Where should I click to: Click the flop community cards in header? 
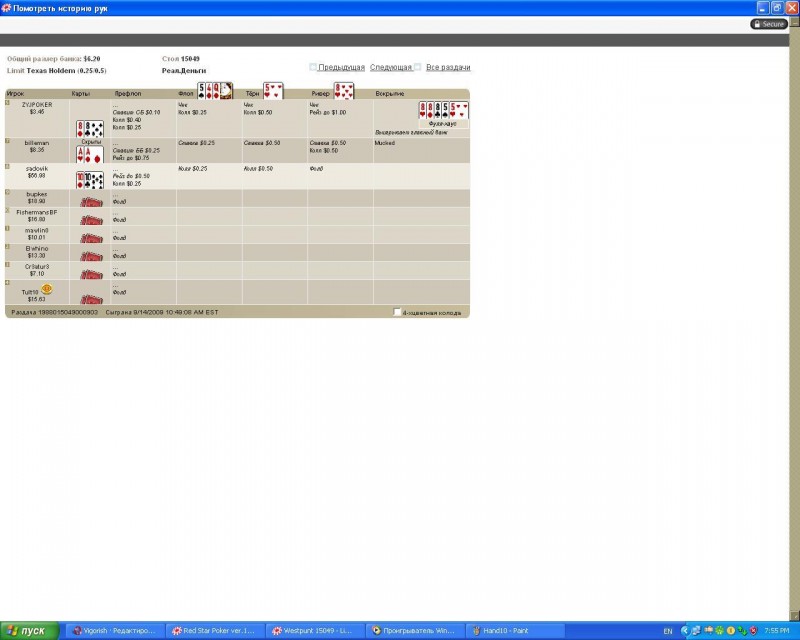[x=215, y=90]
